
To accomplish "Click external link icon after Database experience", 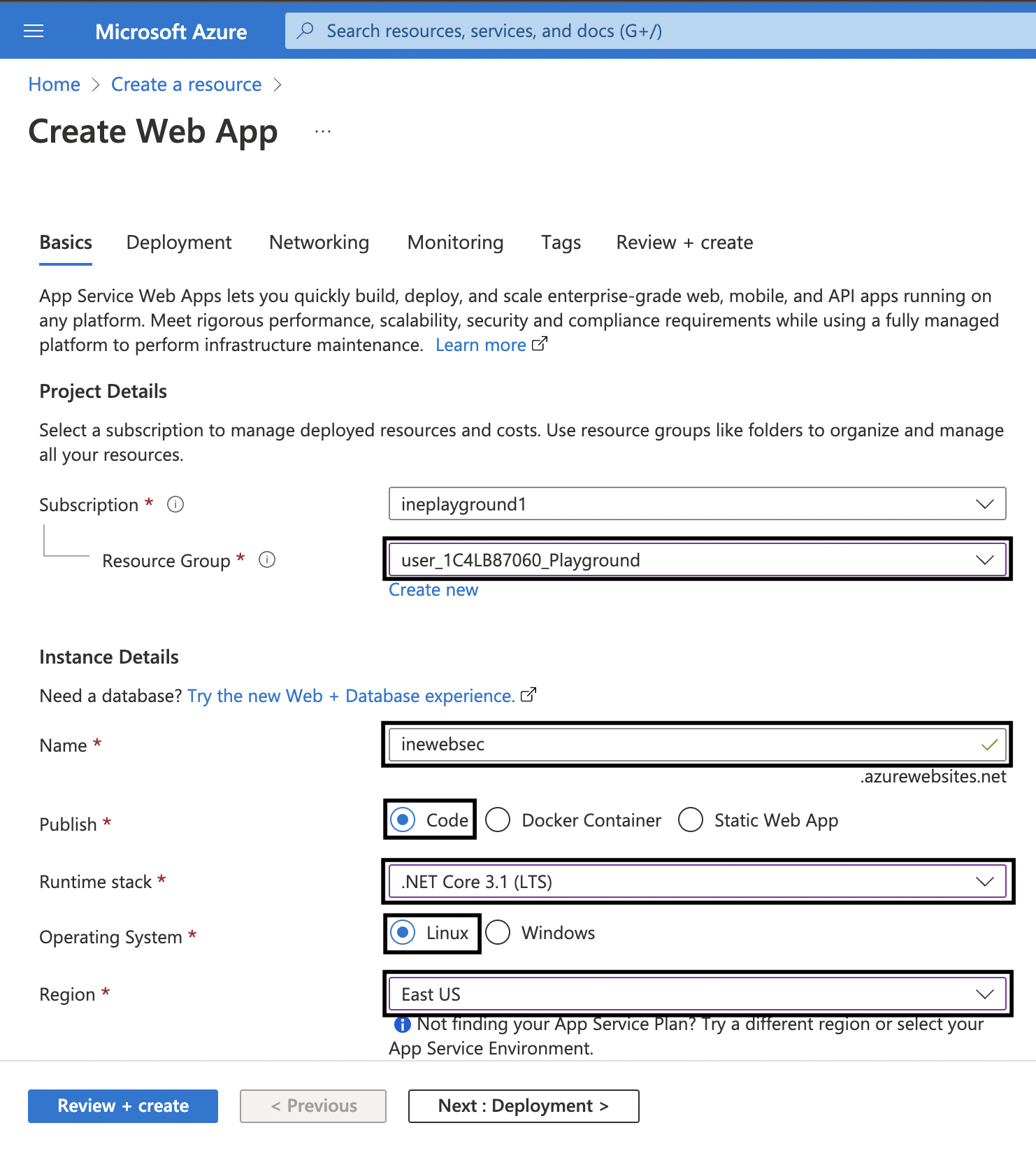I will click(x=529, y=695).
